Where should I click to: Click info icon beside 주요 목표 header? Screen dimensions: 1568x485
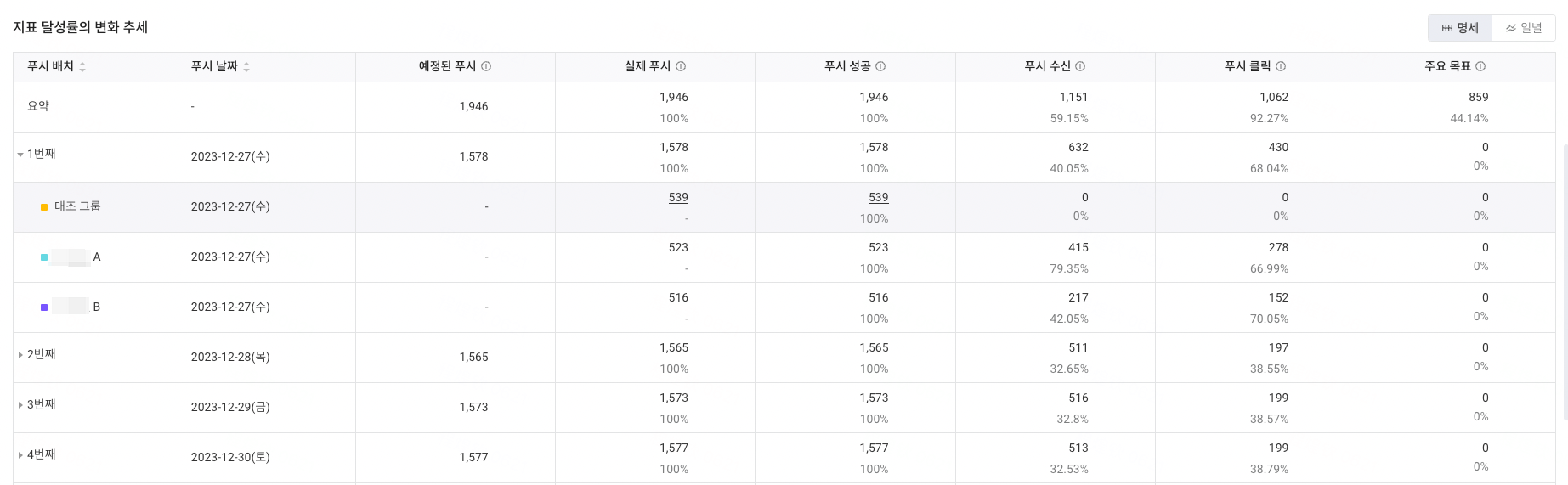pos(1480,66)
